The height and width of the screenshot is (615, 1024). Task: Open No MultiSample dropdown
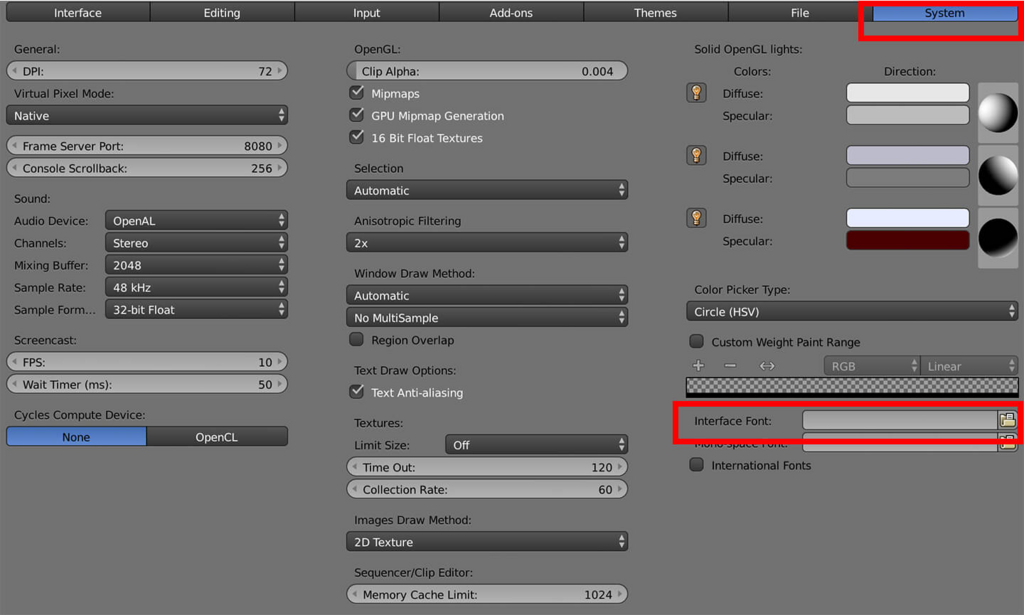tap(487, 317)
